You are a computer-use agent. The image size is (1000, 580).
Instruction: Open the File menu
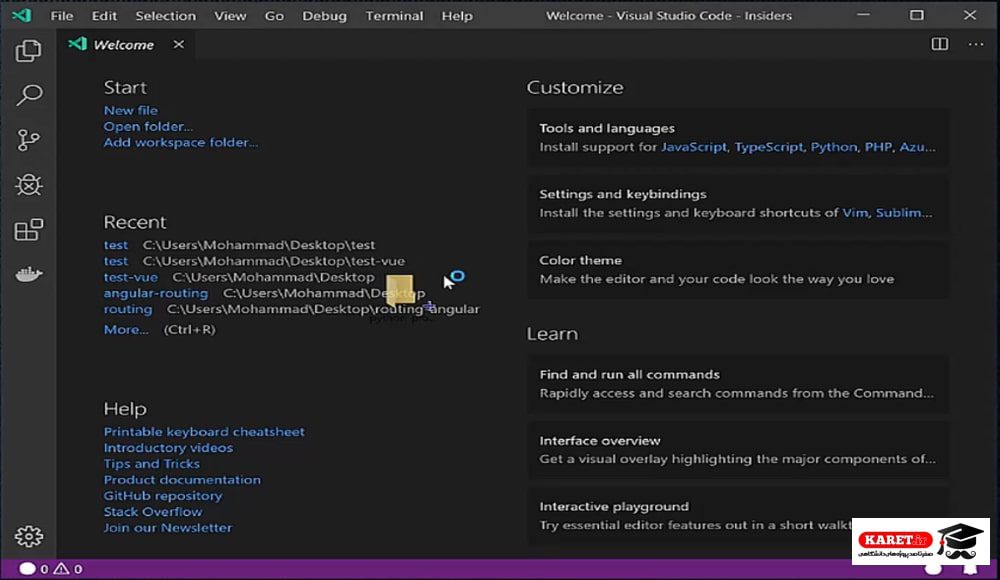(62, 16)
